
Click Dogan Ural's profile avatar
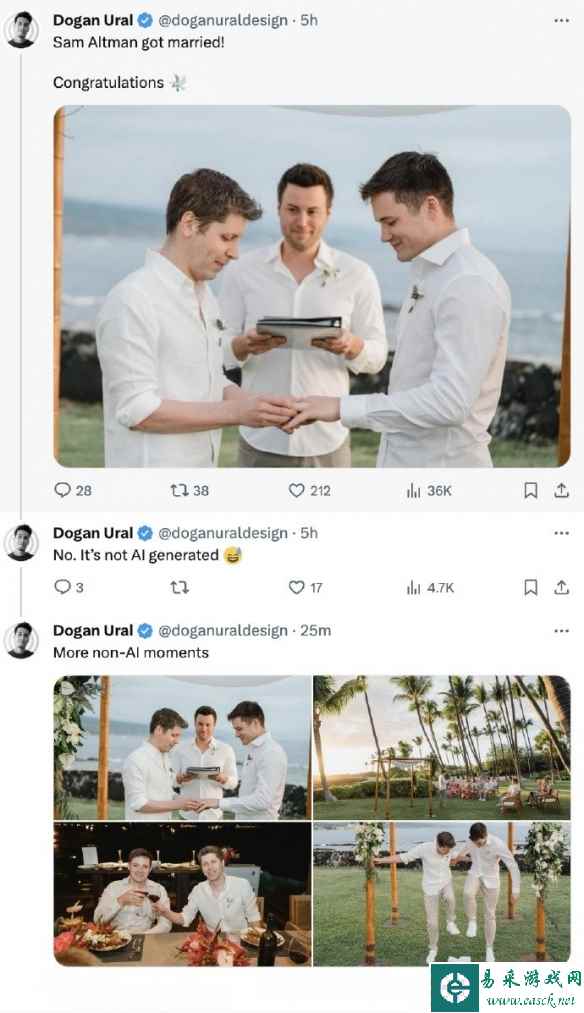[x=21, y=25]
